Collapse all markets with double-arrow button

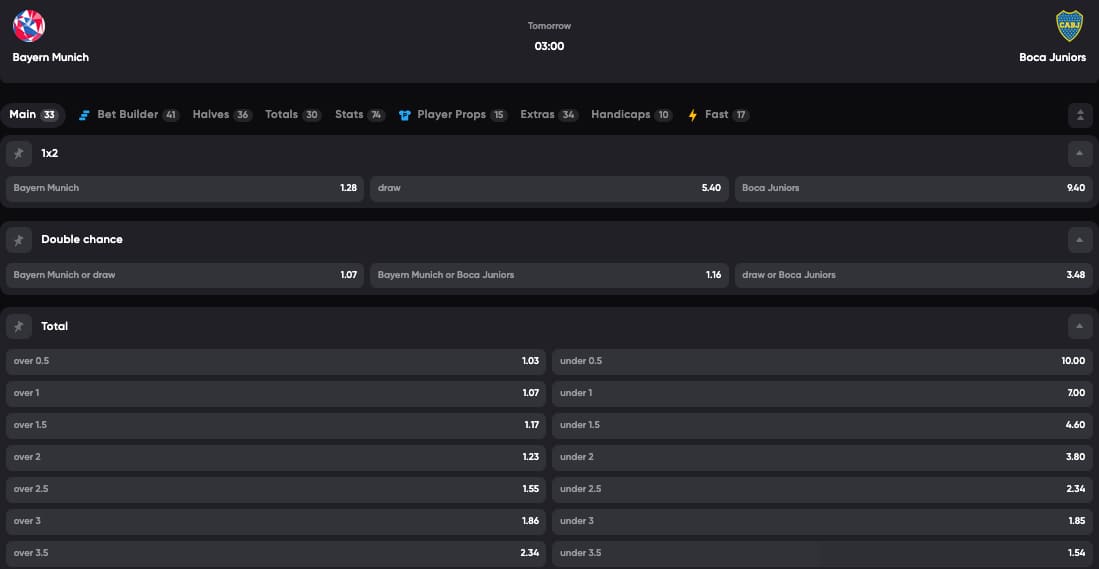(x=1080, y=115)
